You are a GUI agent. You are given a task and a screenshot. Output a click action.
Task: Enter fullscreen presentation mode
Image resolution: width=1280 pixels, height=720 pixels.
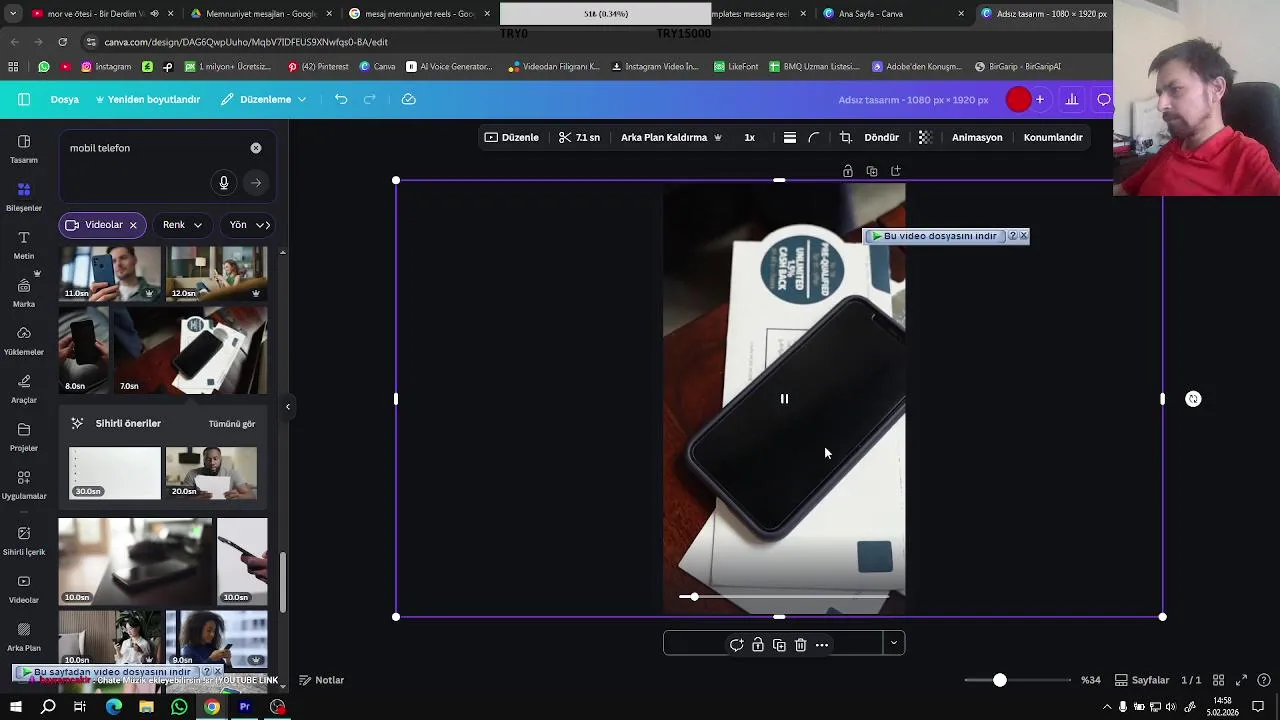pyautogui.click(x=1241, y=680)
